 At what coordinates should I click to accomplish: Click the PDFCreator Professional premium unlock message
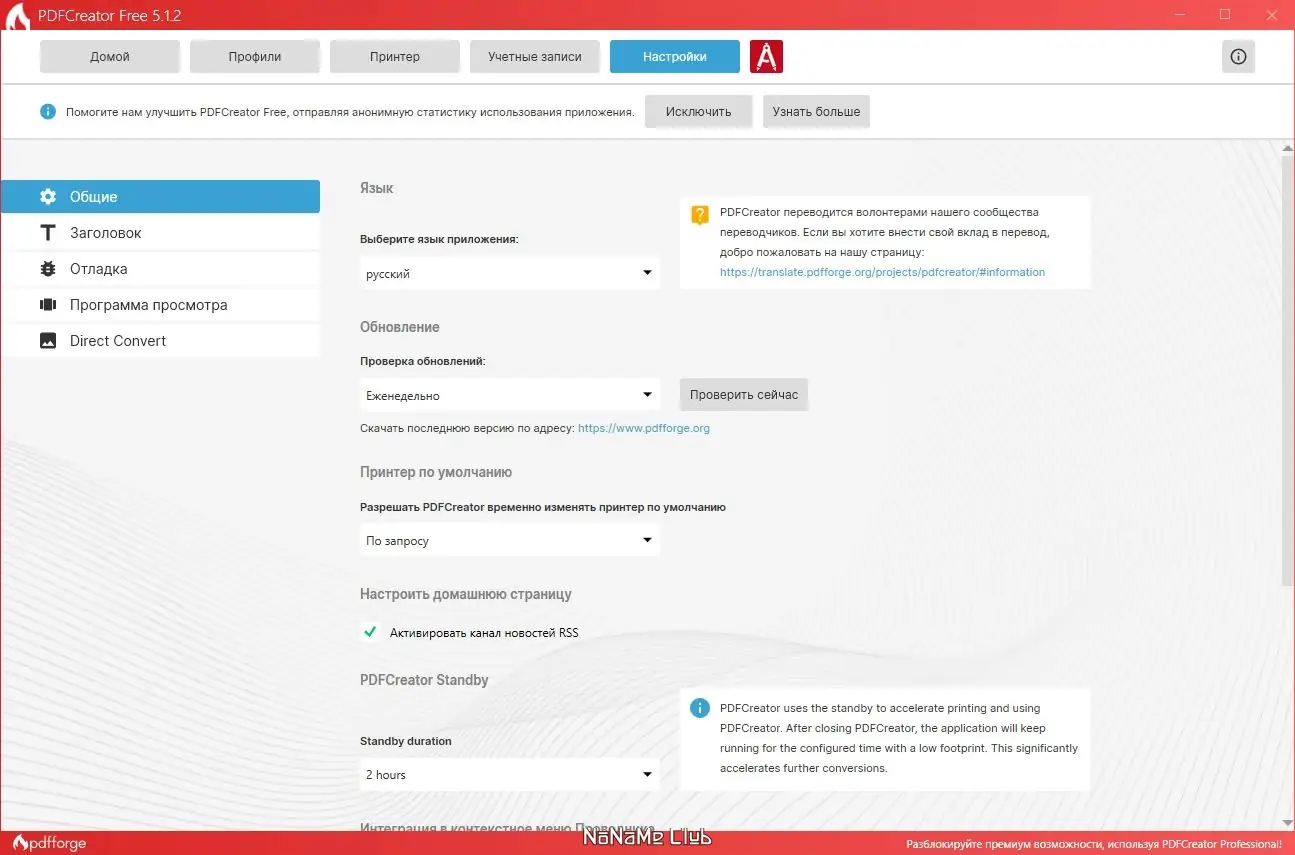pyautogui.click(x=1094, y=844)
